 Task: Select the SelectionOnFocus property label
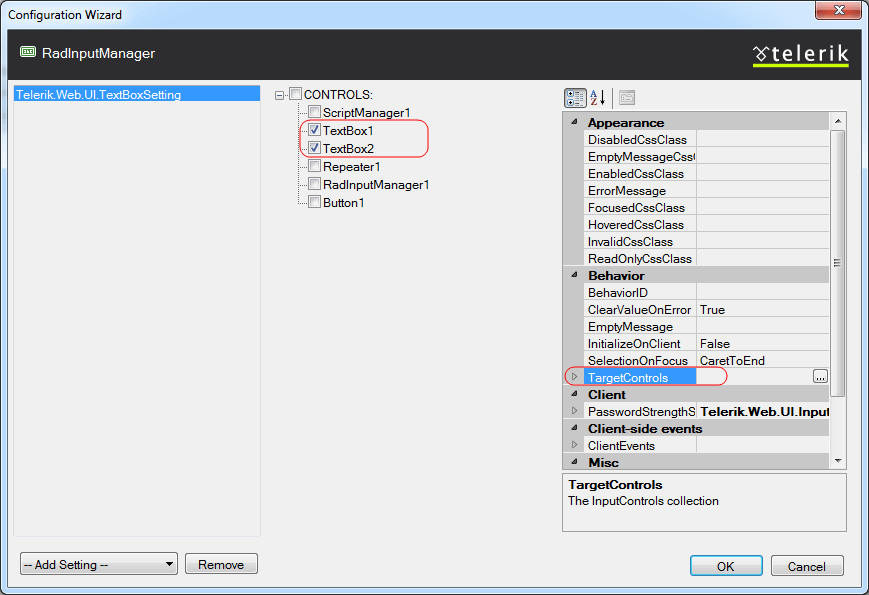click(x=638, y=361)
